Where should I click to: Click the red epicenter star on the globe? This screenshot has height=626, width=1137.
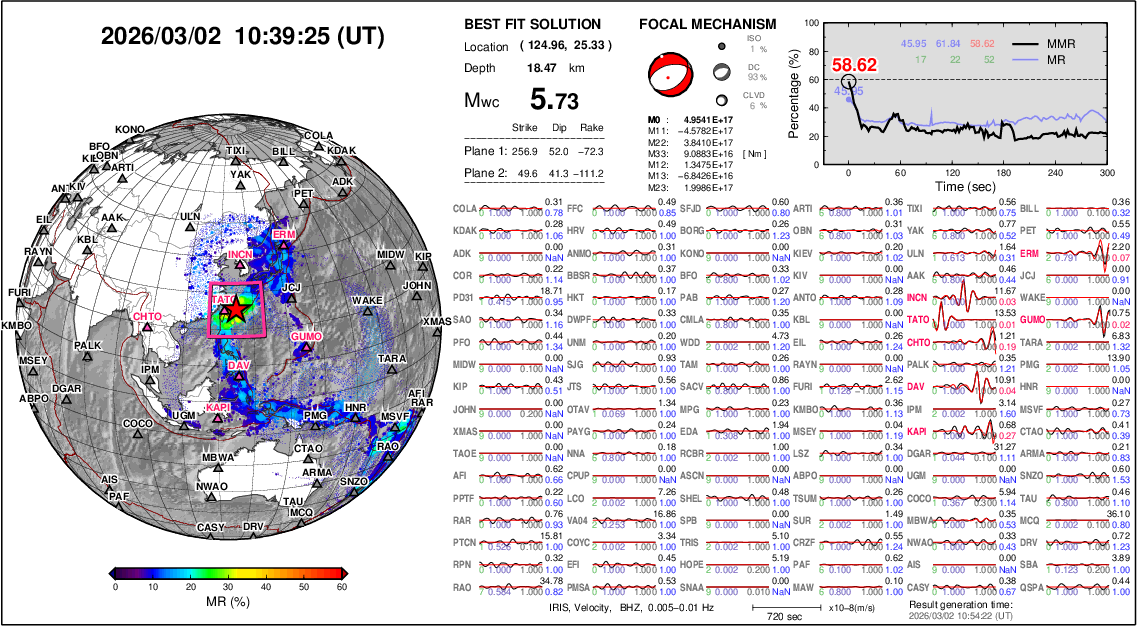tap(234, 310)
